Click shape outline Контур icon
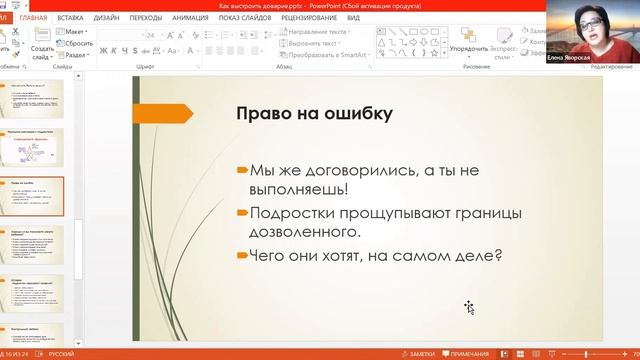Image resolution: width=640 pixels, height=360 pixels. (x=525, y=42)
